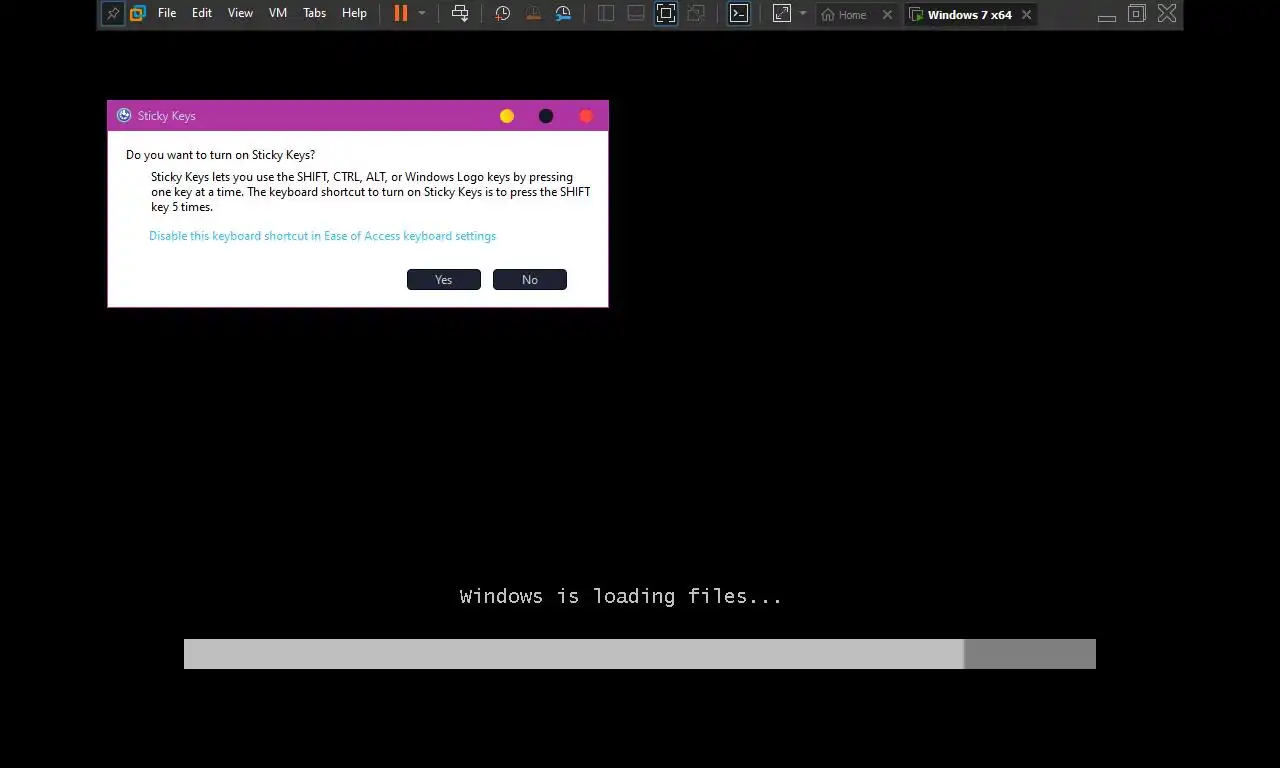Open the console view icon

coord(738,14)
